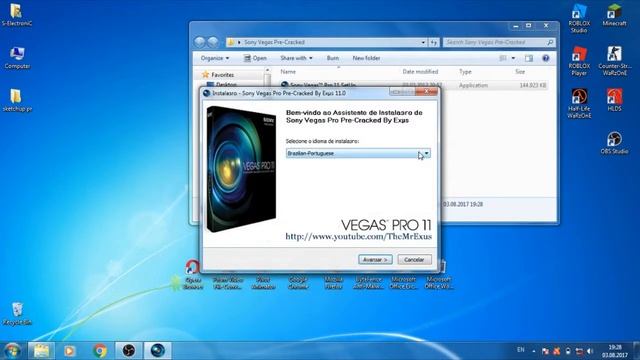Viewport: 640px width, 360px height.
Task: Click the Application type cell in the file row
Action: point(473,85)
